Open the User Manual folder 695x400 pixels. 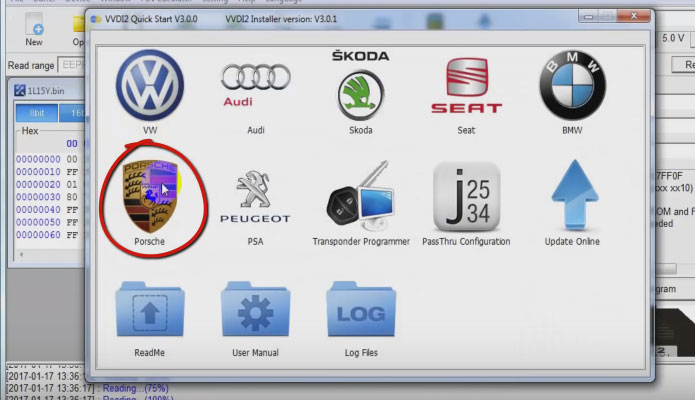[255, 309]
